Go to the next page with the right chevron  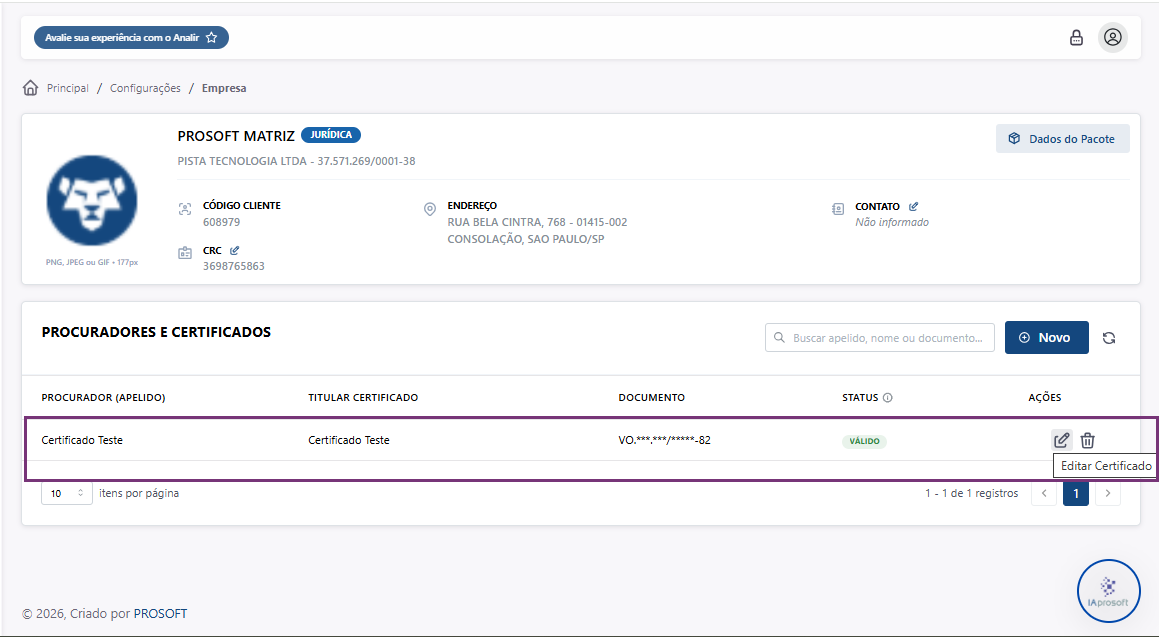coord(1107,493)
